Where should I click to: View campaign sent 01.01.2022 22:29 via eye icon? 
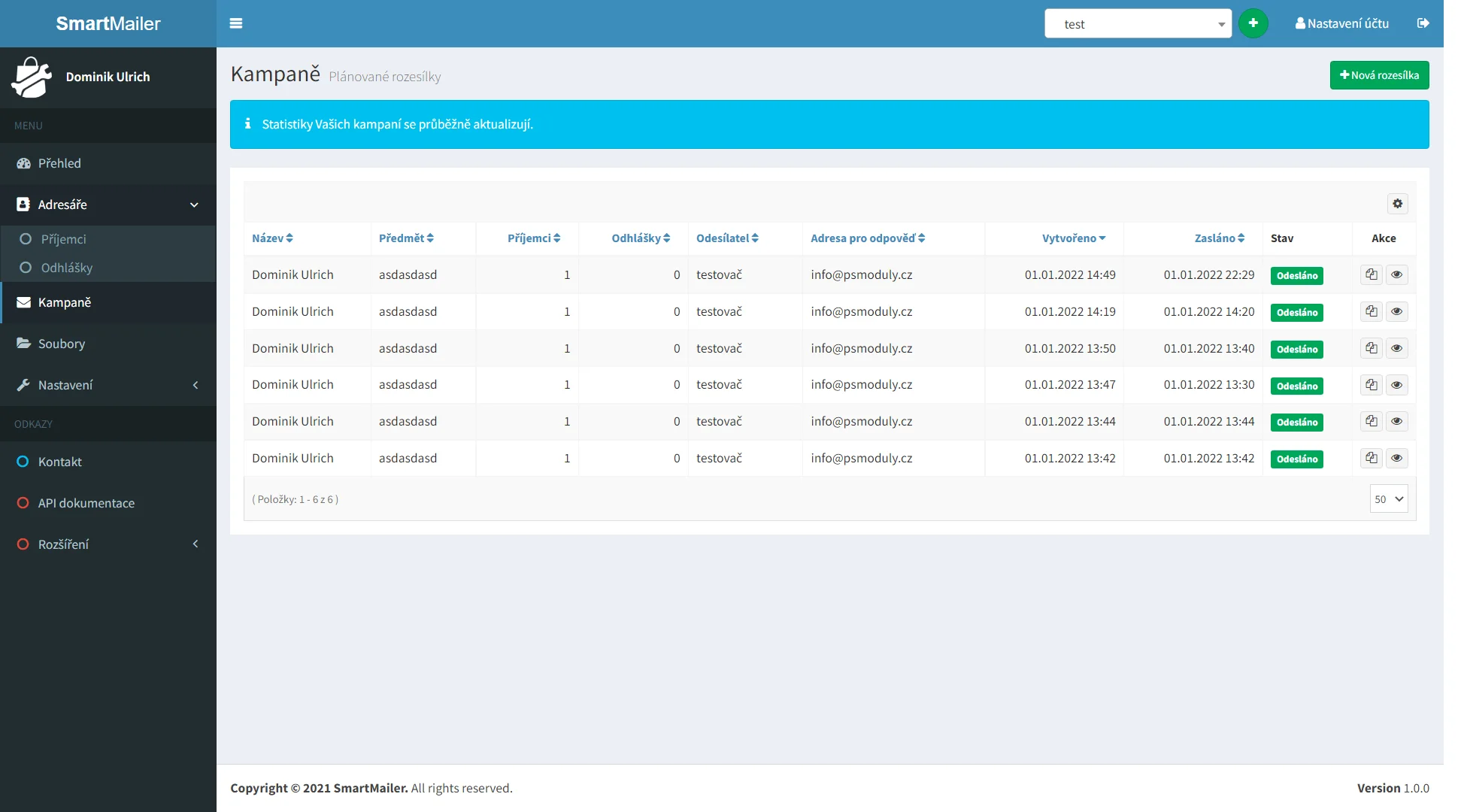[1396, 274]
